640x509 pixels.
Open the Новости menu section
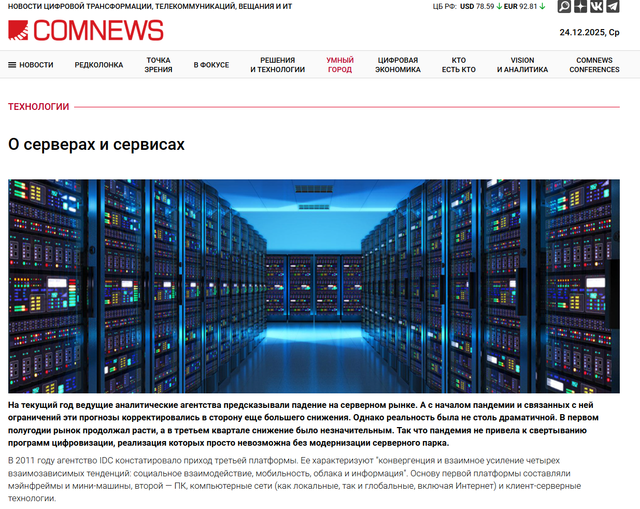(x=36, y=65)
